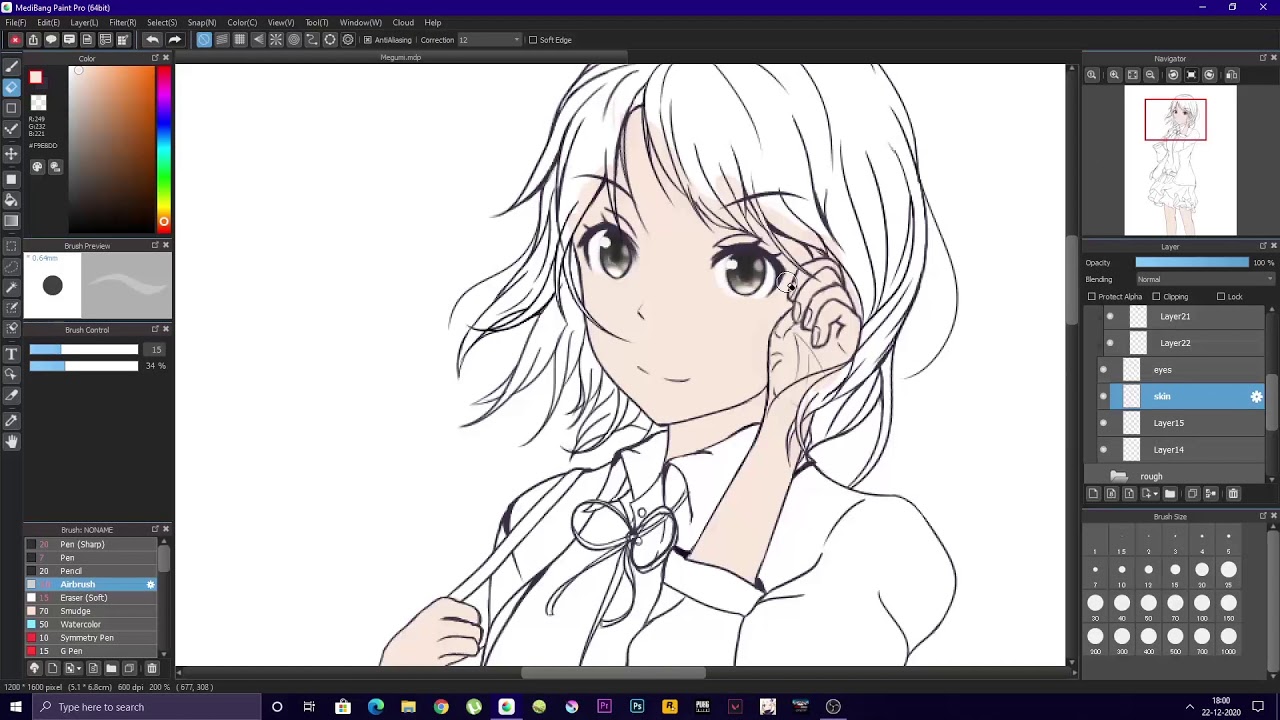Screen dimensions: 1280x720
Task: Select the Hand pan tool
Action: pyautogui.click(x=11, y=442)
